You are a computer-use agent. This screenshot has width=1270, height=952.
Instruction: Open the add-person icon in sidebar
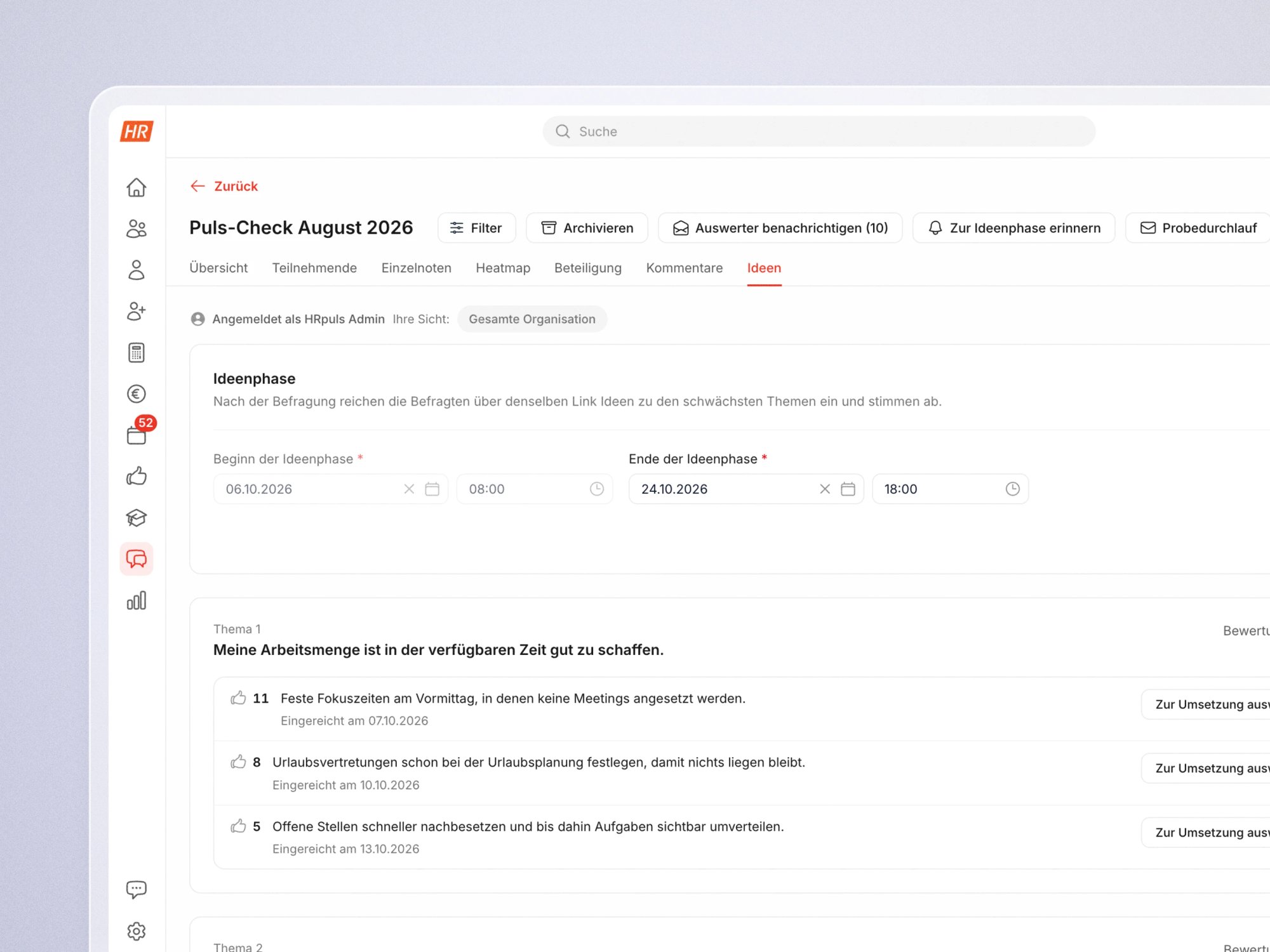[x=136, y=311]
